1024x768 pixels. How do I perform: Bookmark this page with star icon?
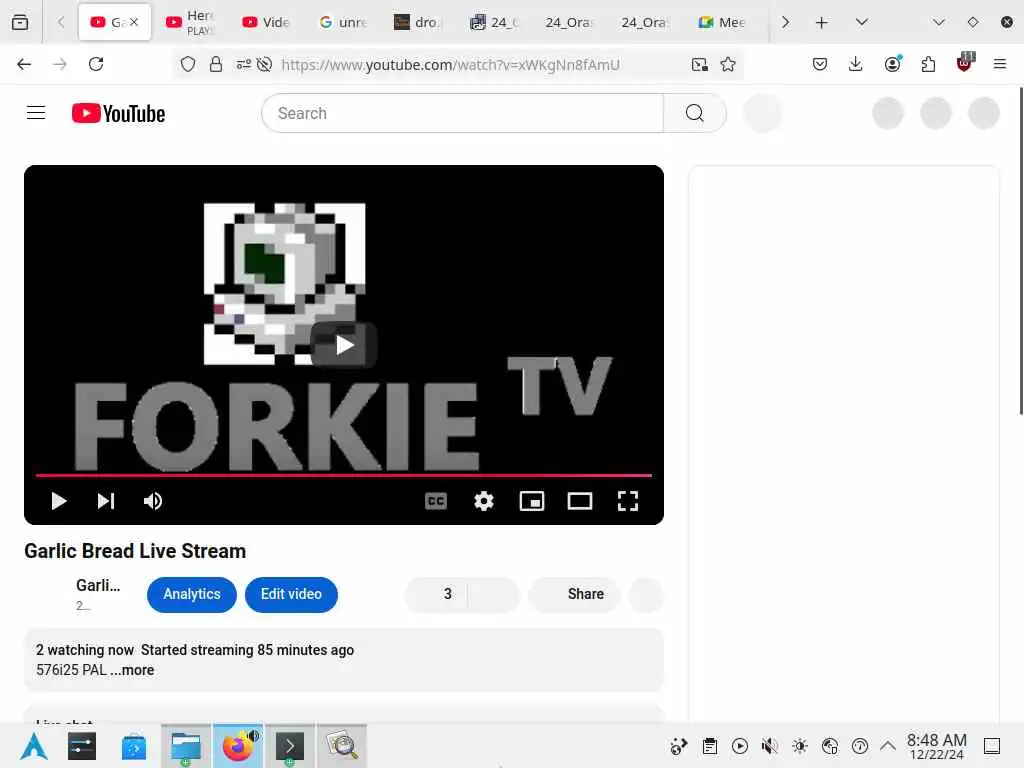click(x=728, y=64)
